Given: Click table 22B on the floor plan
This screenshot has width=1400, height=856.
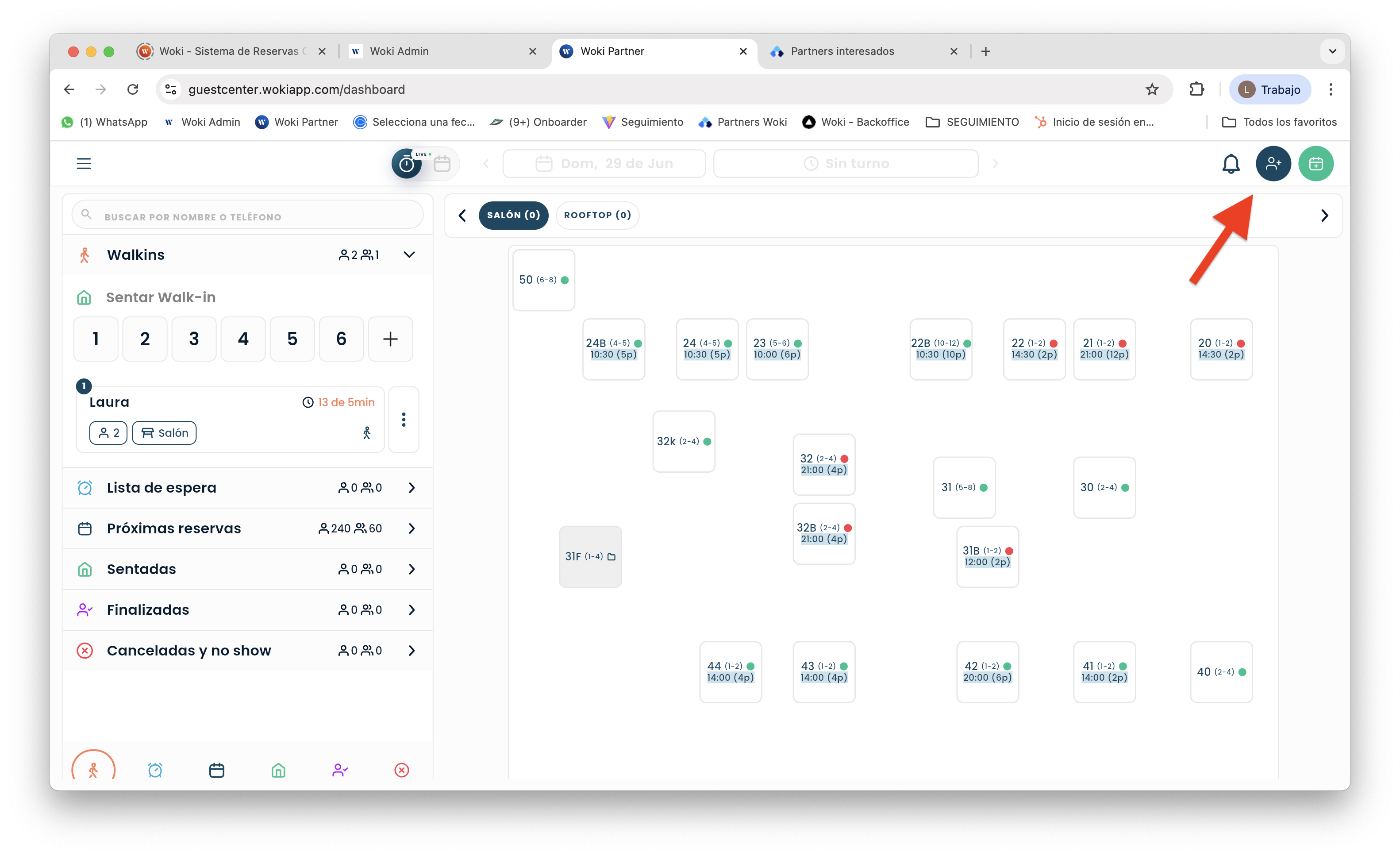Looking at the screenshot, I should pos(940,348).
